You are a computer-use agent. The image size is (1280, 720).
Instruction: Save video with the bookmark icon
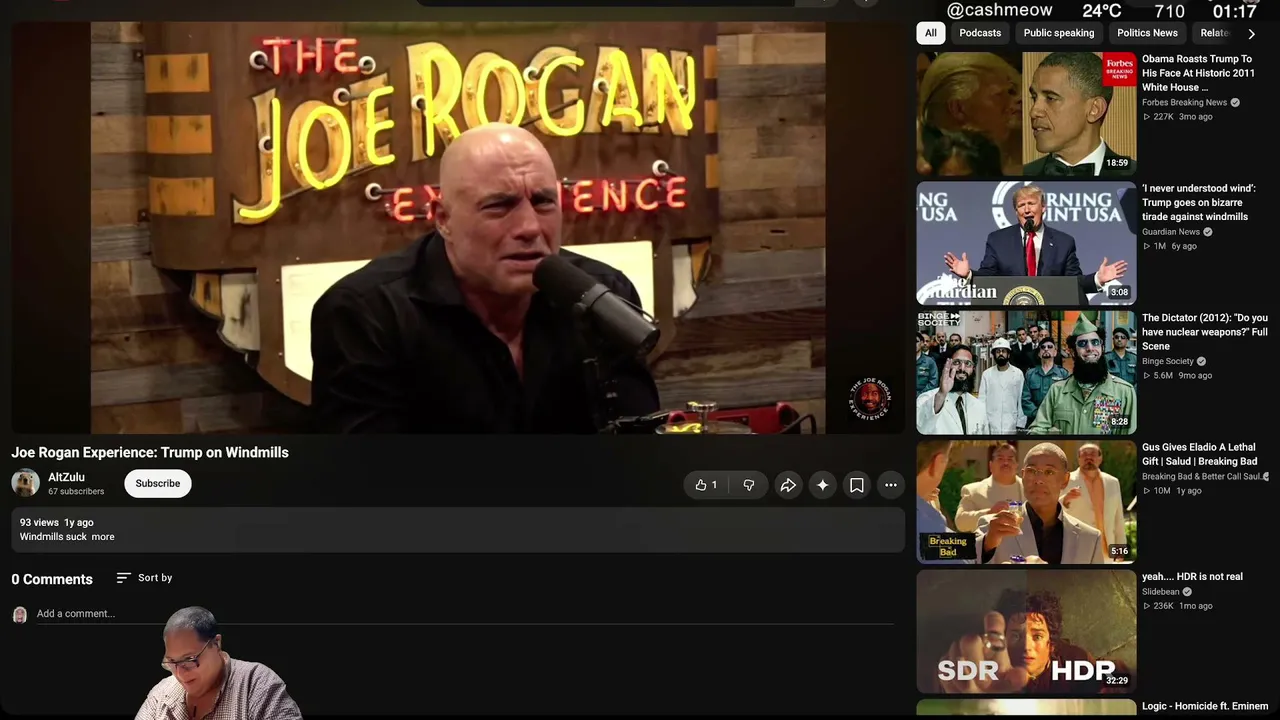coord(857,485)
